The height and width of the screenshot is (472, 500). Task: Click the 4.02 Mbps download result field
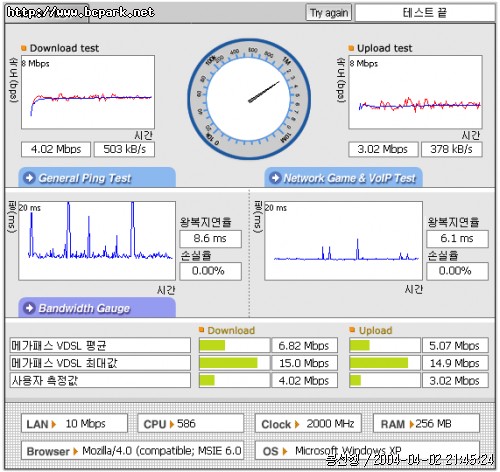56,149
